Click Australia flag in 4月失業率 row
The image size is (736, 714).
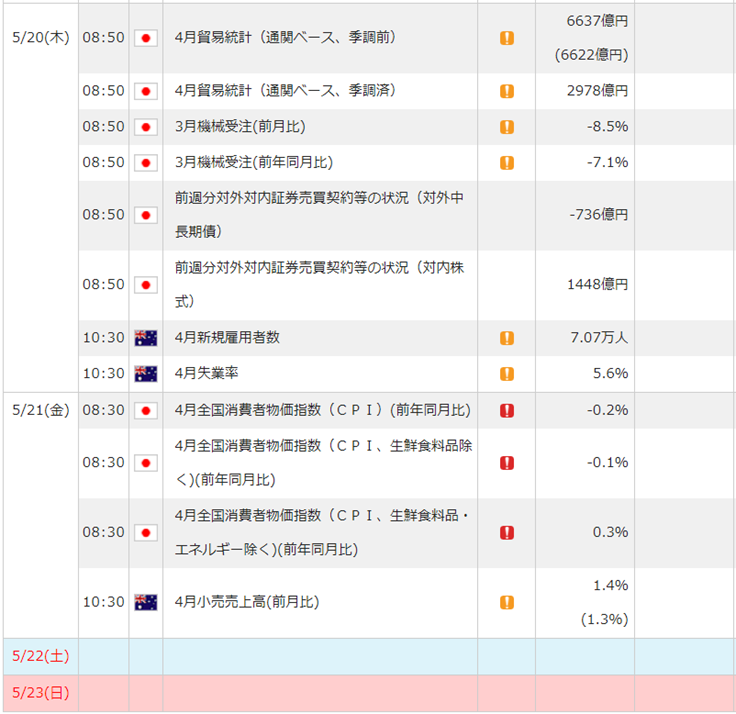(x=146, y=374)
